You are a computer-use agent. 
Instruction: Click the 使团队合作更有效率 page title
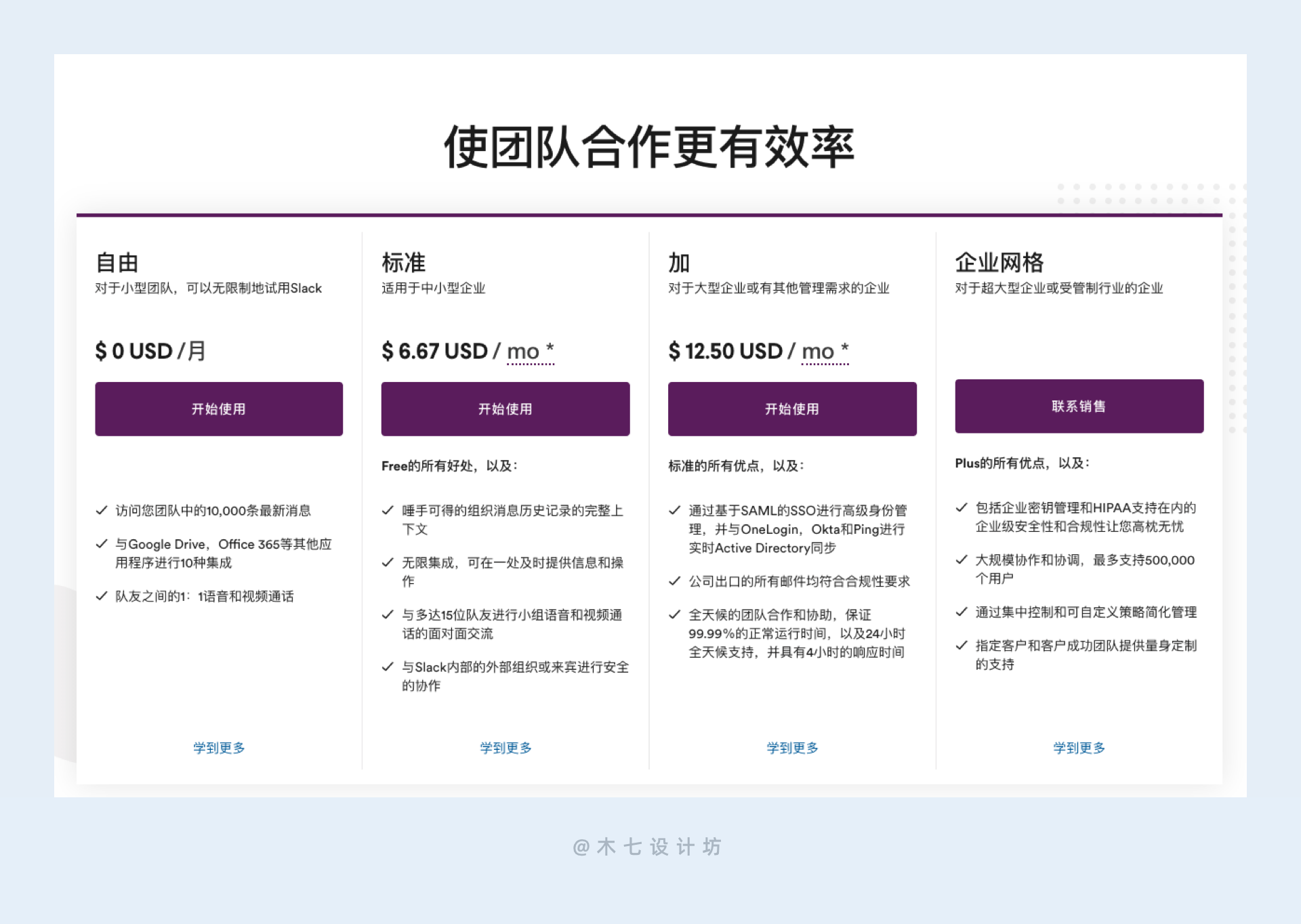[x=649, y=146]
